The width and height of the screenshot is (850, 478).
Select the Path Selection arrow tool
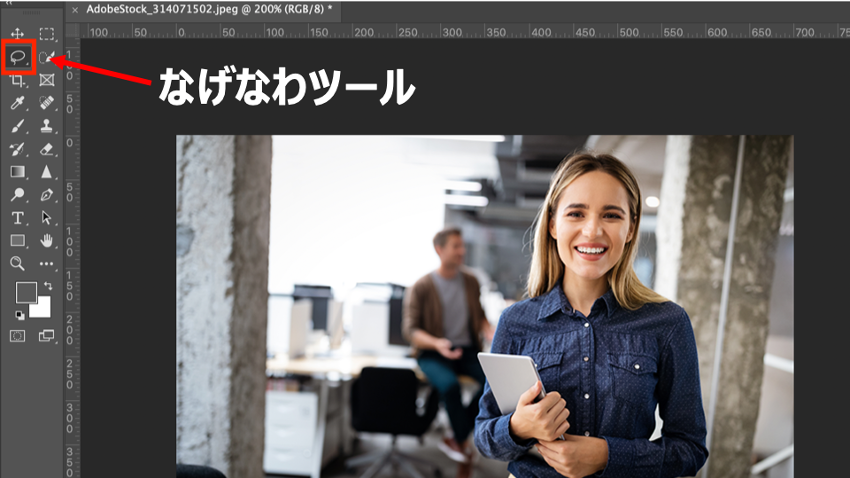[x=47, y=218]
